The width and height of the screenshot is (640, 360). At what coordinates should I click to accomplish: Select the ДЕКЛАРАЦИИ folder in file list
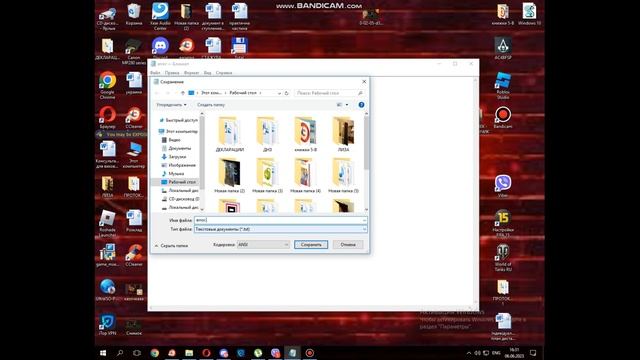pos(229,135)
